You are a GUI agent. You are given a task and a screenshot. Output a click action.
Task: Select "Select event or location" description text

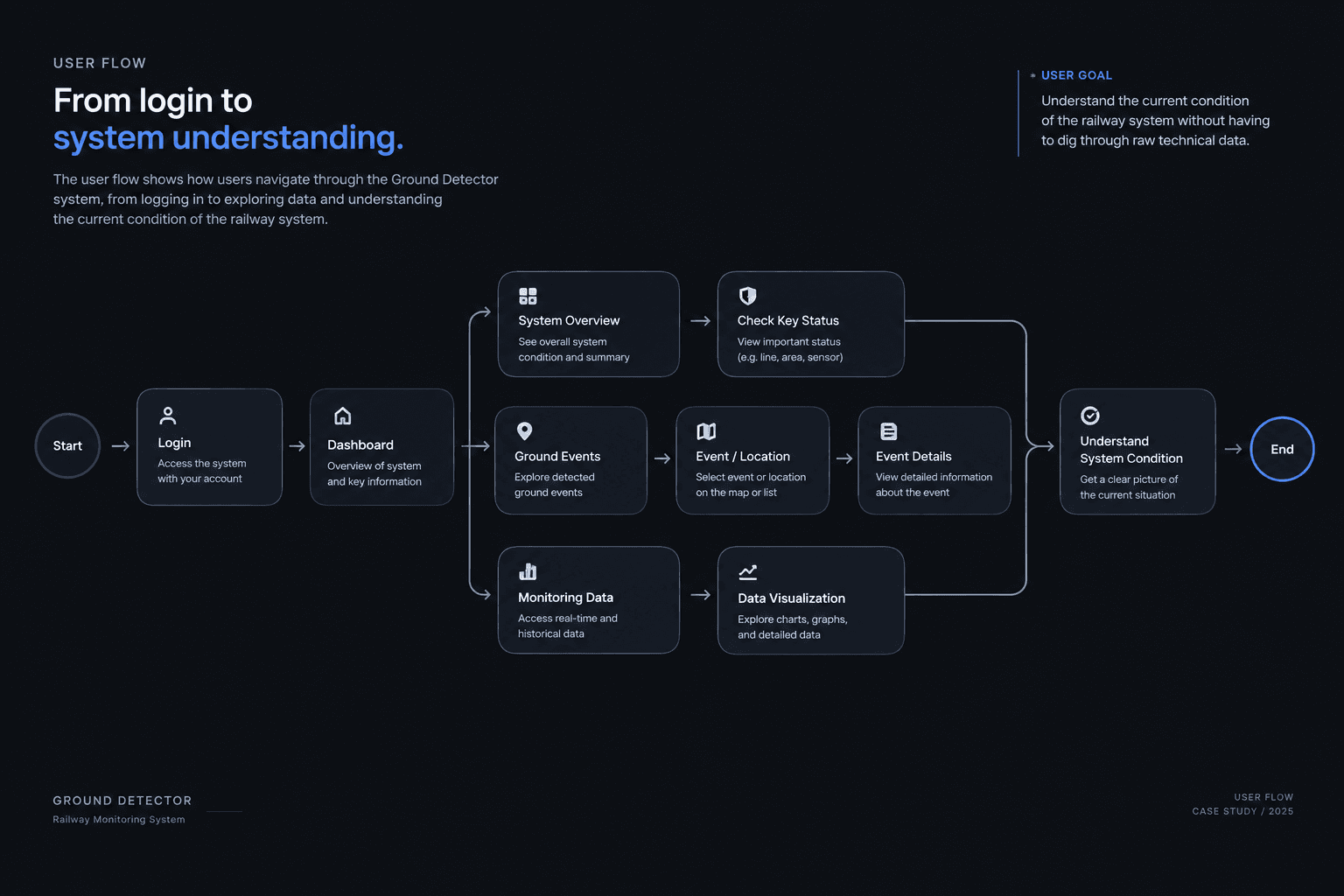pos(751,477)
